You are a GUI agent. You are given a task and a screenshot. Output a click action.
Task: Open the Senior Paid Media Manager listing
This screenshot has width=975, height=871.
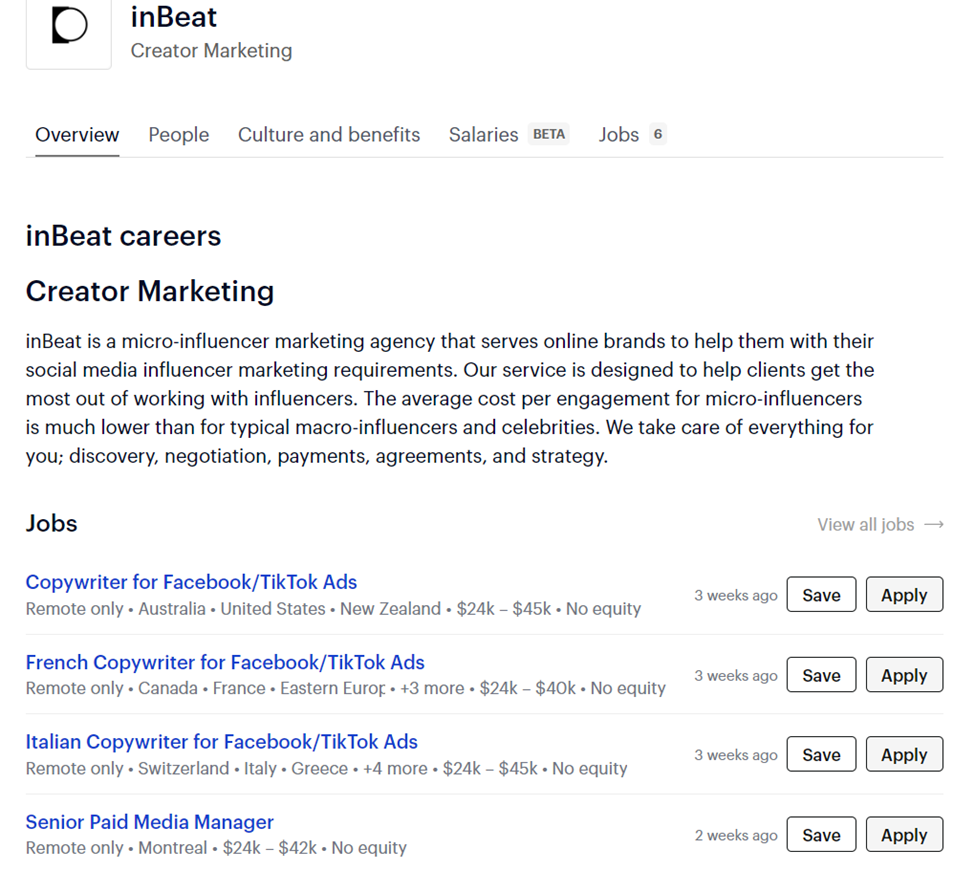[x=149, y=822]
